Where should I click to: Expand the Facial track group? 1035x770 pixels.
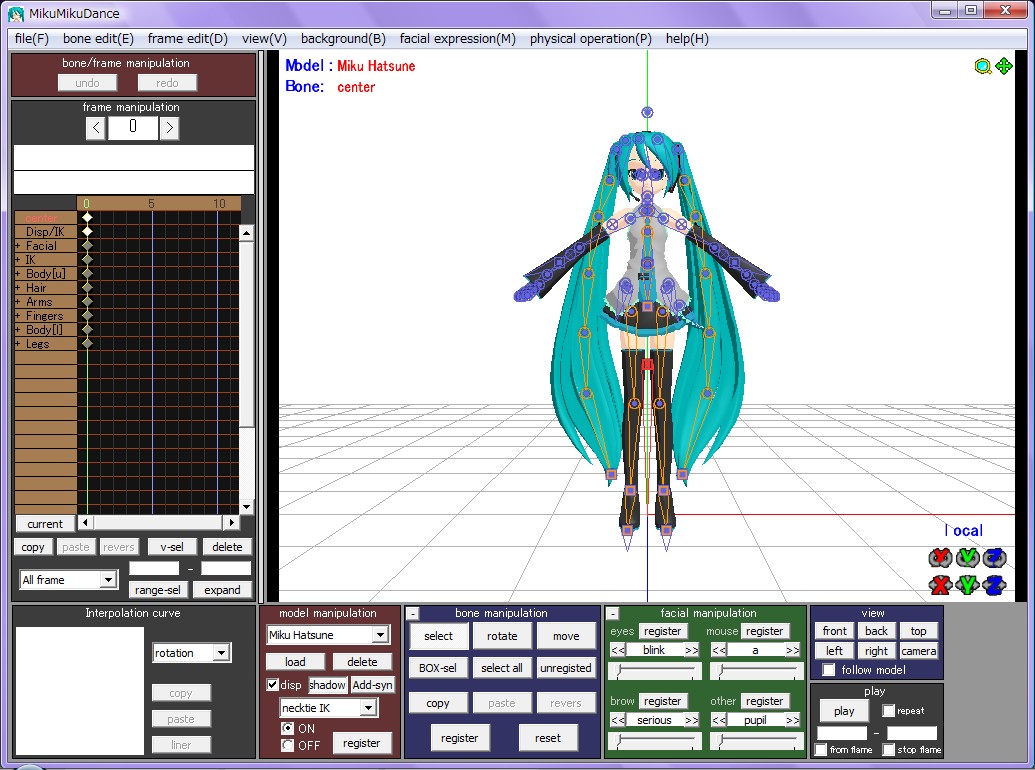point(18,246)
